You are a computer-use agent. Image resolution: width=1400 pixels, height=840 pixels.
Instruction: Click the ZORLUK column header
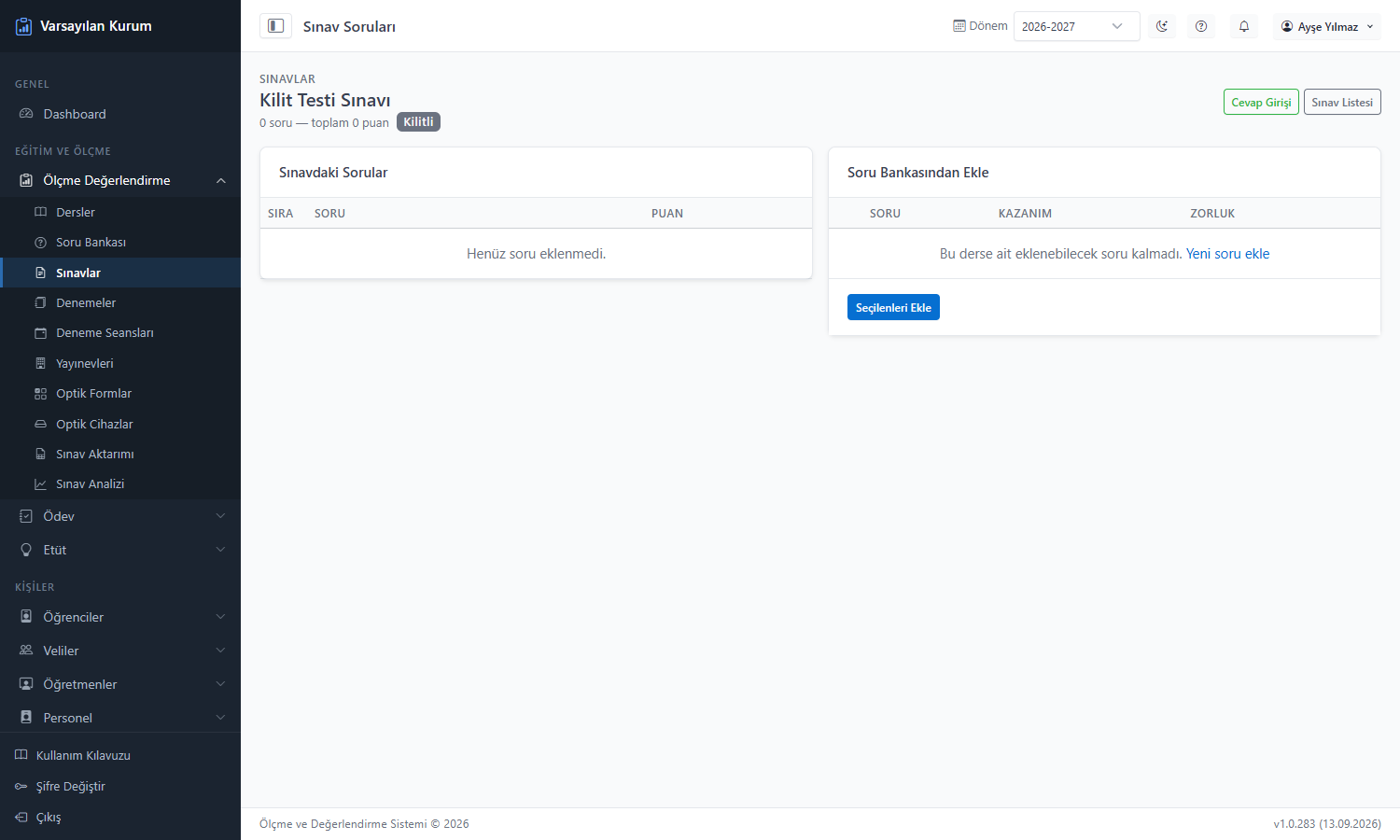[1212, 214]
